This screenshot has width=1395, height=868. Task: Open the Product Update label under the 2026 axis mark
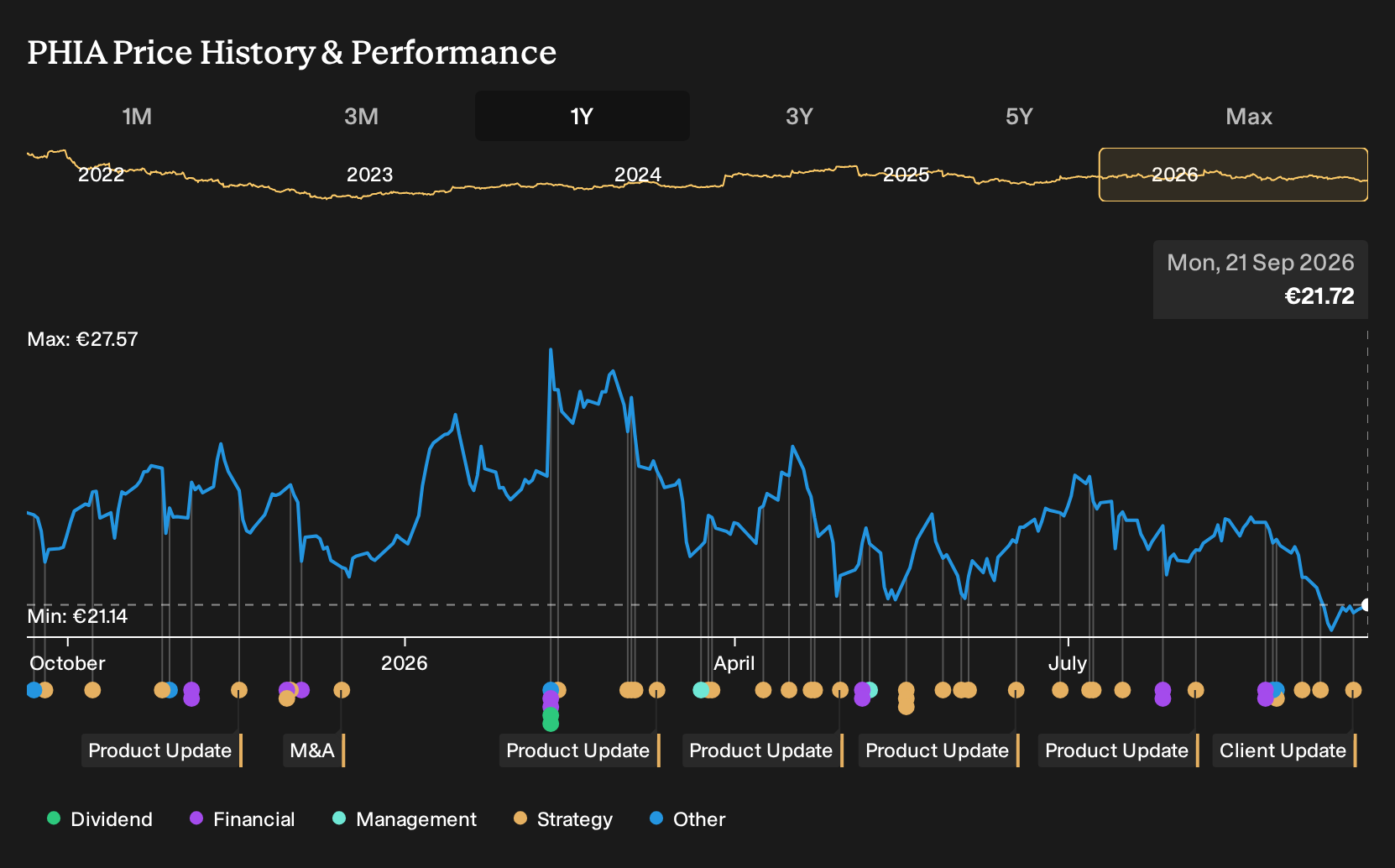(579, 750)
